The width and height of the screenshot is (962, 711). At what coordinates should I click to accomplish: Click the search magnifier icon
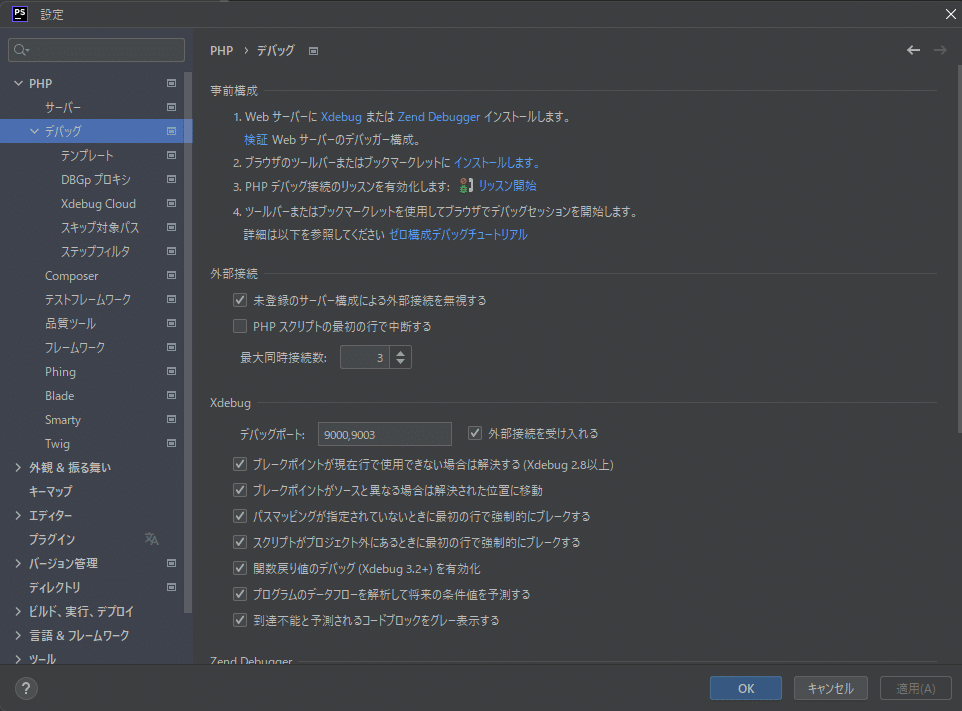[x=21, y=50]
